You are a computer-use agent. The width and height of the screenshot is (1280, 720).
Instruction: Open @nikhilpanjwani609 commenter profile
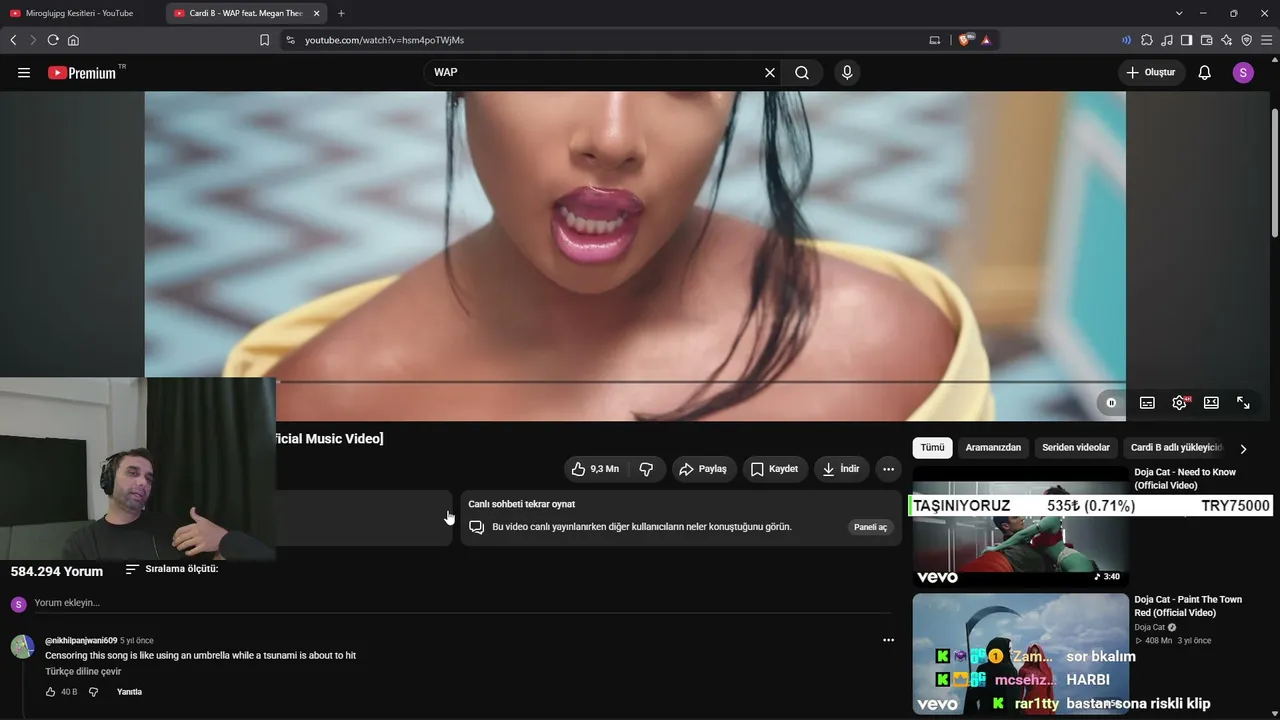(x=81, y=640)
